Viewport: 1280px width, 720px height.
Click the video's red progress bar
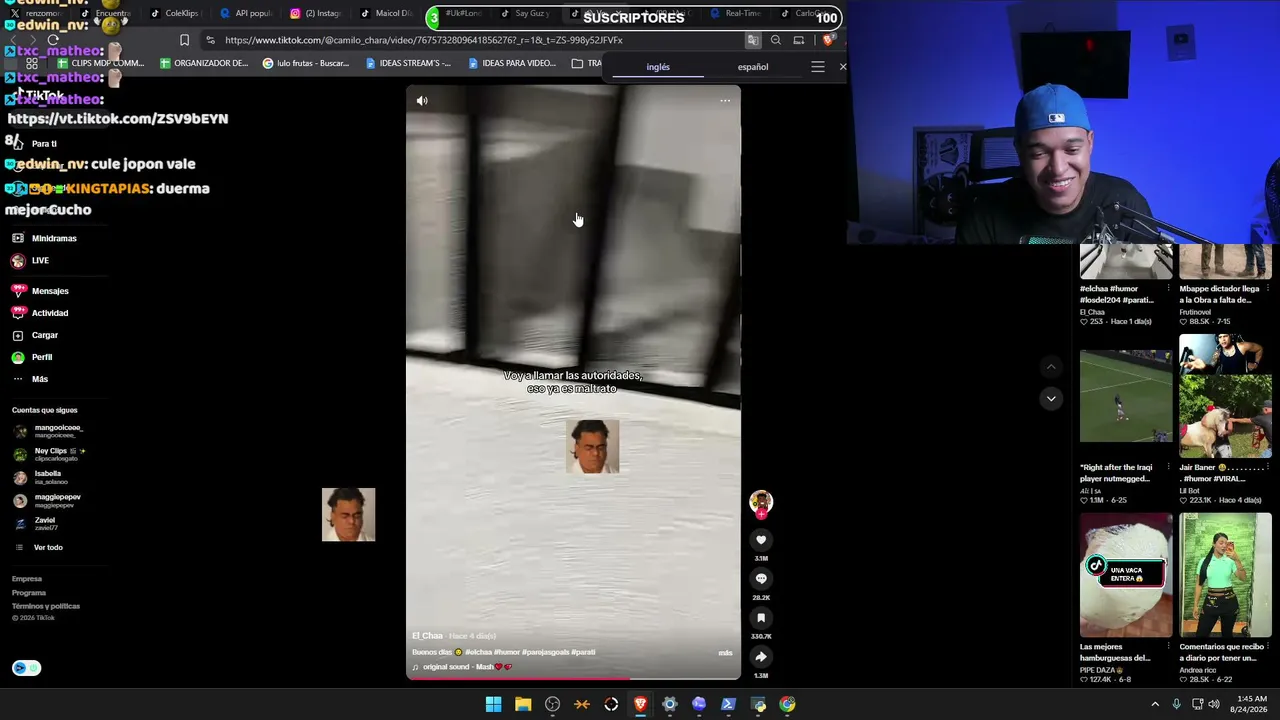tap(517, 679)
